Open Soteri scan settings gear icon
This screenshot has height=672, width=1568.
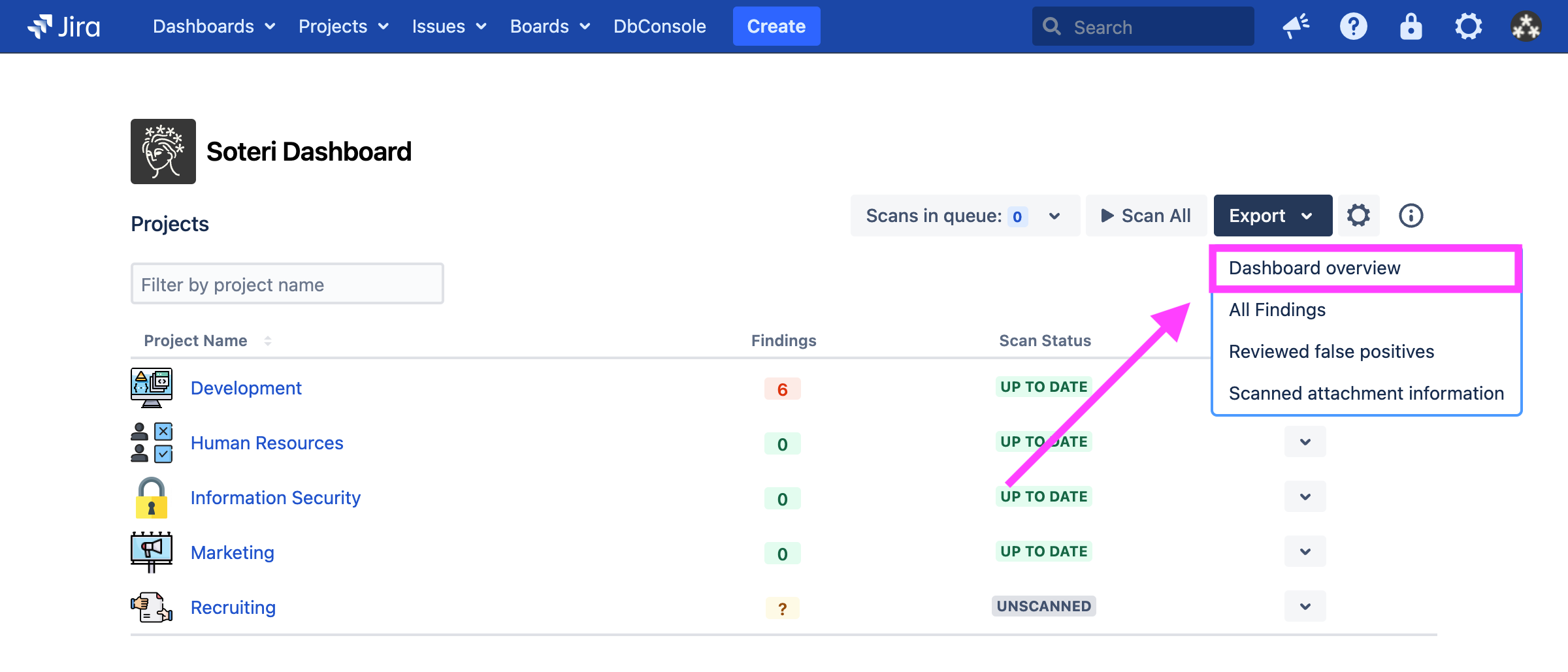pyautogui.click(x=1360, y=216)
